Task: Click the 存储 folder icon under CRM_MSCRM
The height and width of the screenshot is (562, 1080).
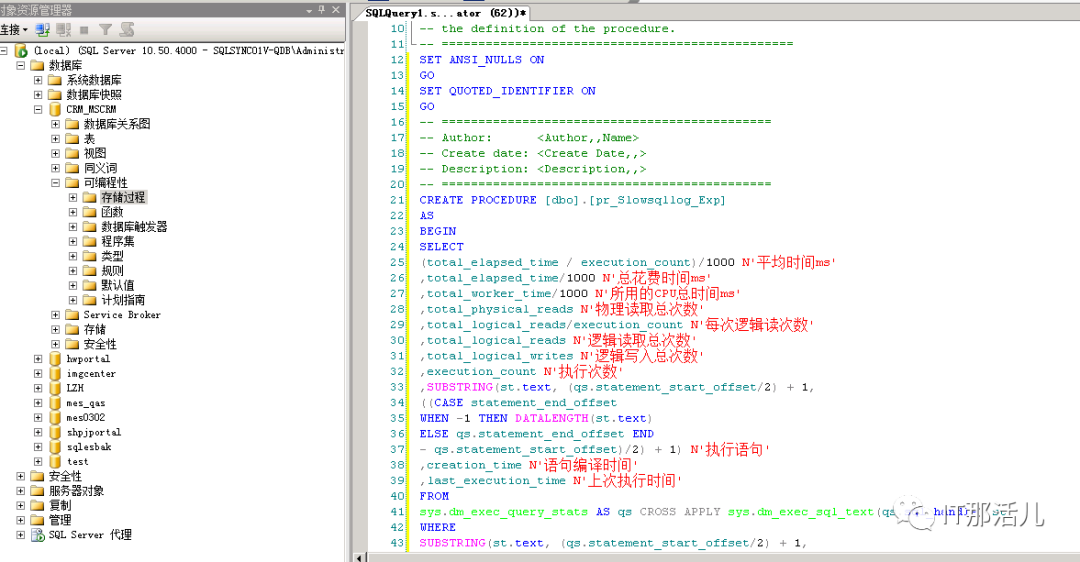Action: coord(72,329)
